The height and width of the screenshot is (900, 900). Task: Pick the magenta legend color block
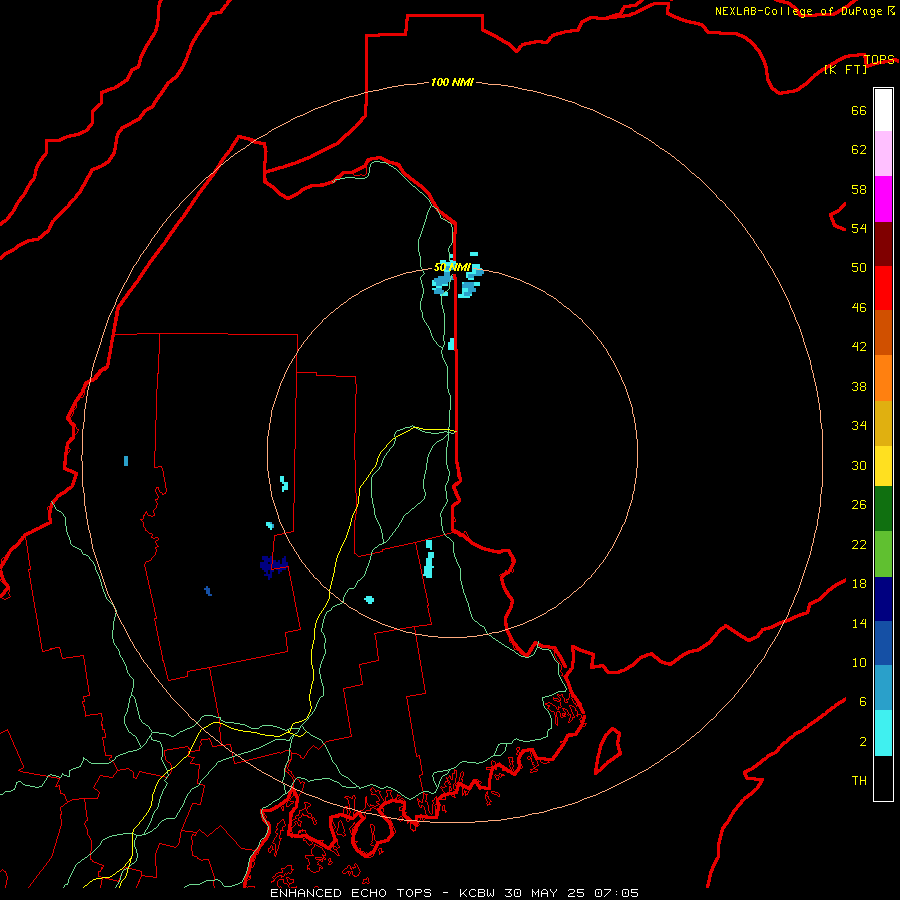click(x=883, y=199)
